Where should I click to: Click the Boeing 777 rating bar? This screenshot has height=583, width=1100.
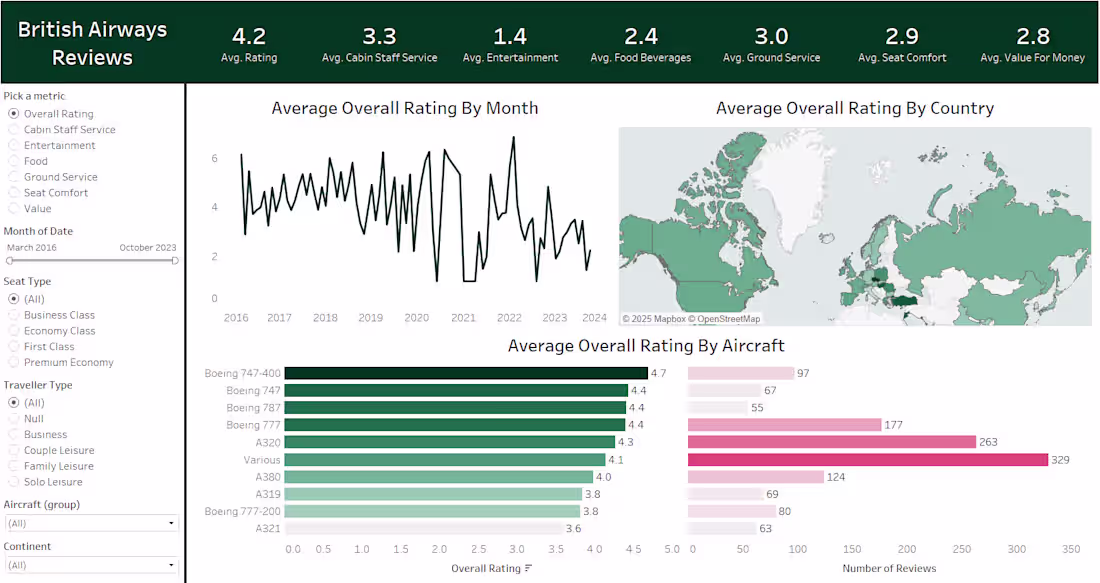455,424
